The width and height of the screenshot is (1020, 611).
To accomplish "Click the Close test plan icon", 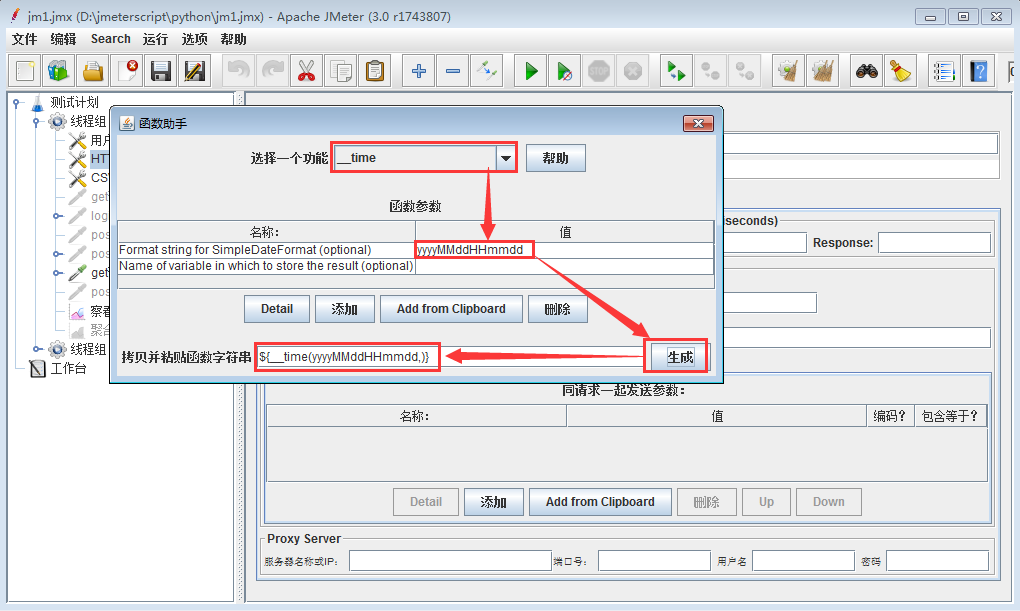I will click(127, 70).
